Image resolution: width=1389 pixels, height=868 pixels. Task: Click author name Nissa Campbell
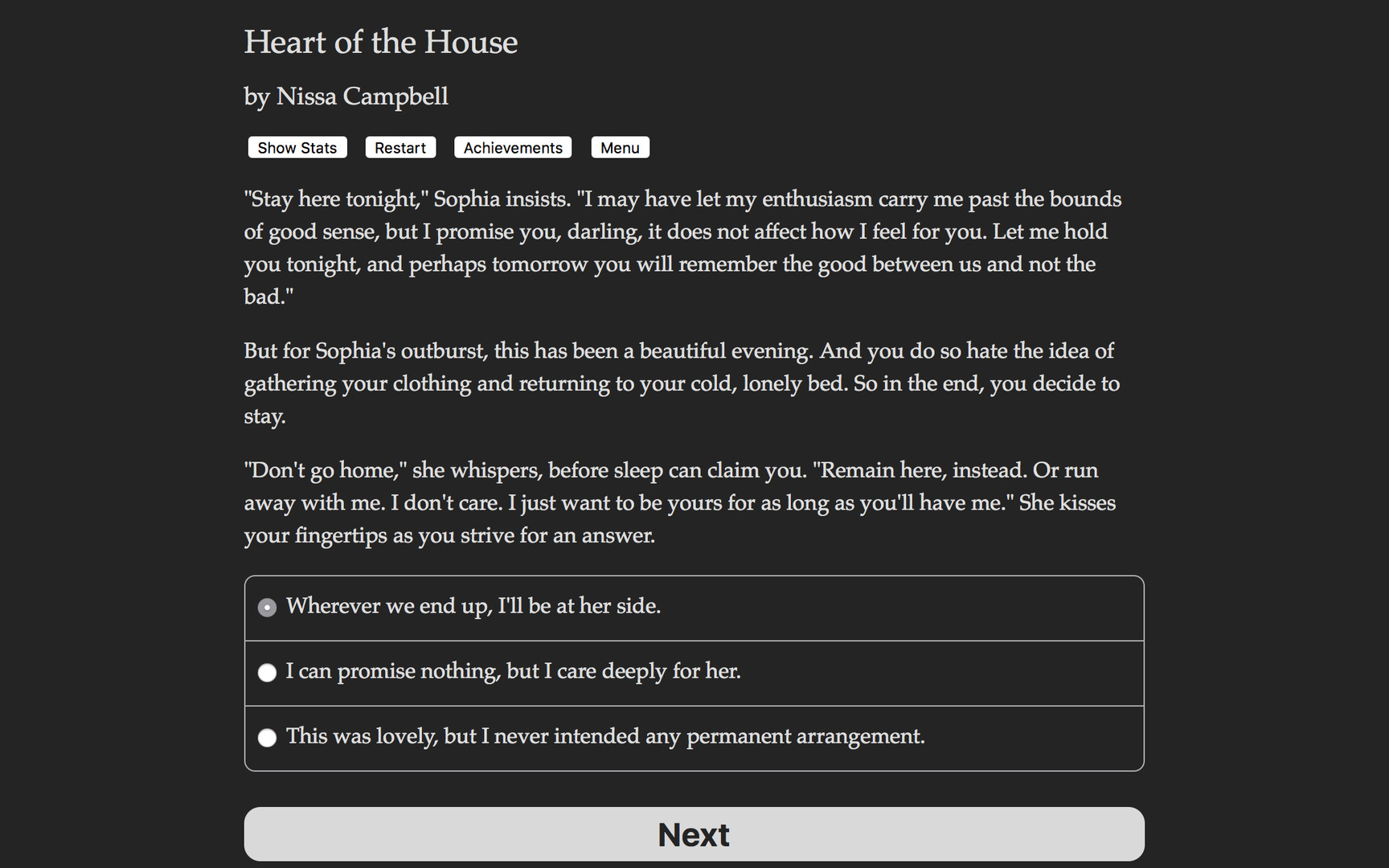click(x=346, y=96)
